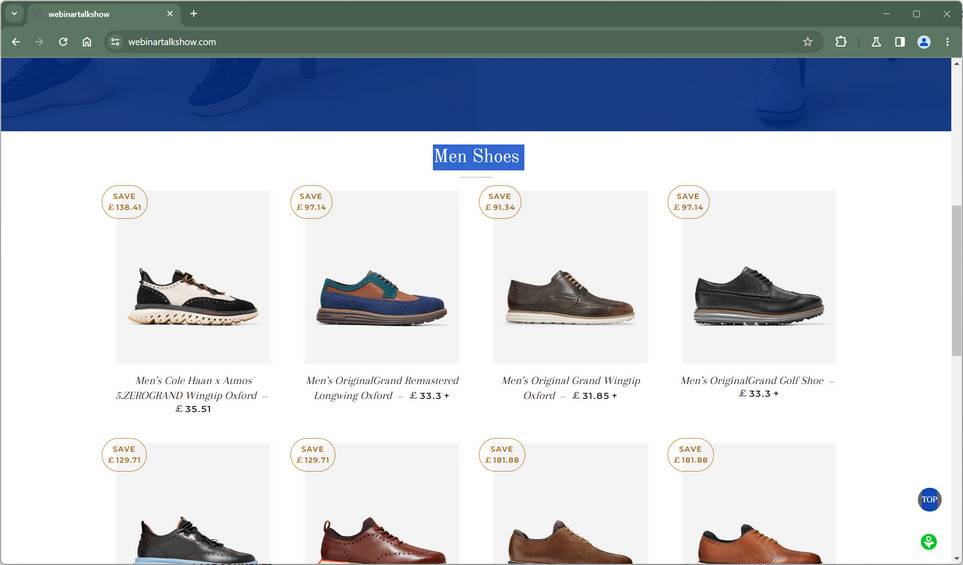The width and height of the screenshot is (963, 565).
Task: Open the Cole Haan x Atmos Oxford shoe image
Action: coord(193,276)
